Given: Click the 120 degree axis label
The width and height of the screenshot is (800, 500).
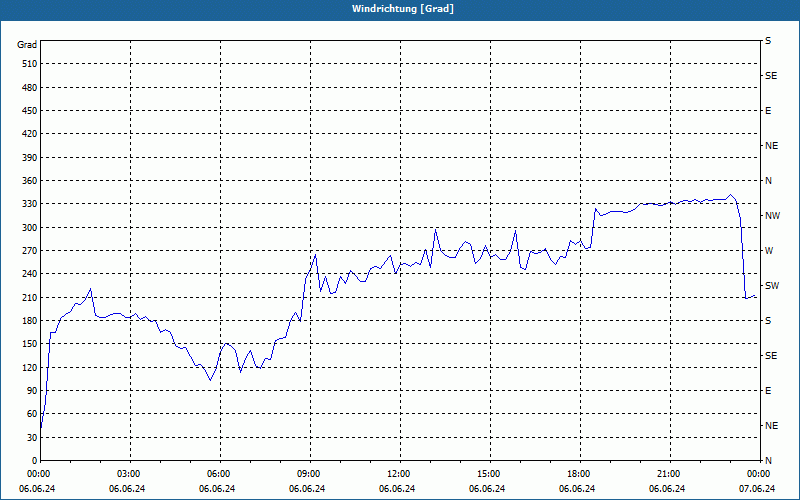Looking at the screenshot, I should coord(30,367).
